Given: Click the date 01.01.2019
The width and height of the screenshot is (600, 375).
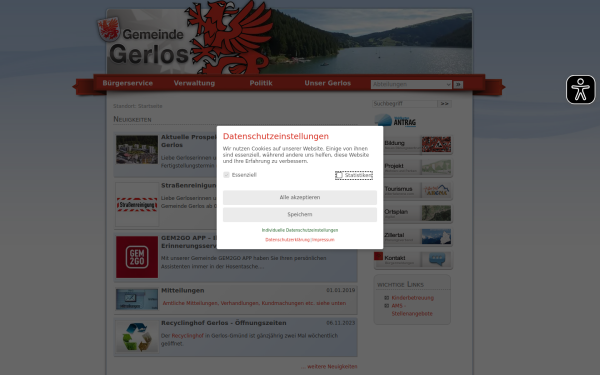Looking at the screenshot, I should coord(341,290).
